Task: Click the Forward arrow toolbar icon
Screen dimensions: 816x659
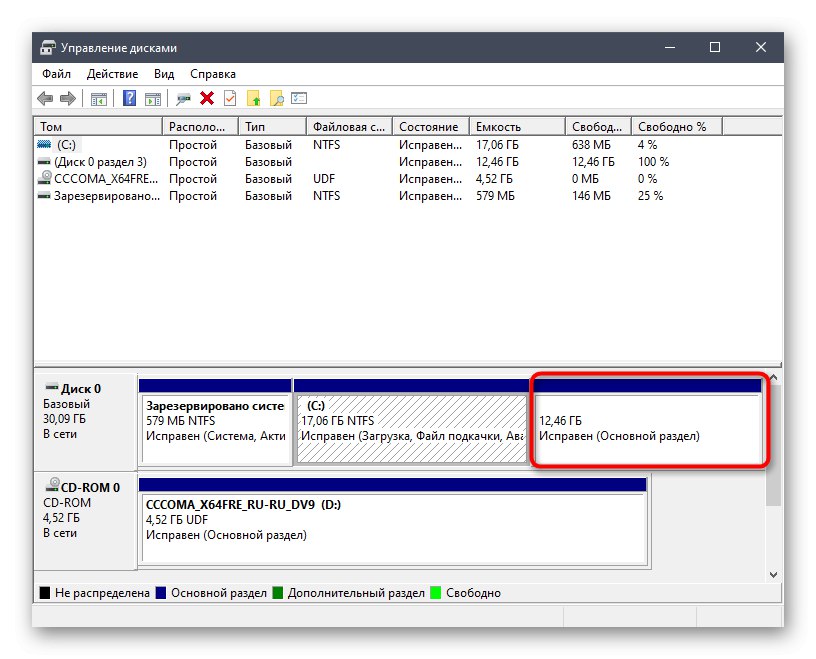Action: pyautogui.click(x=68, y=98)
